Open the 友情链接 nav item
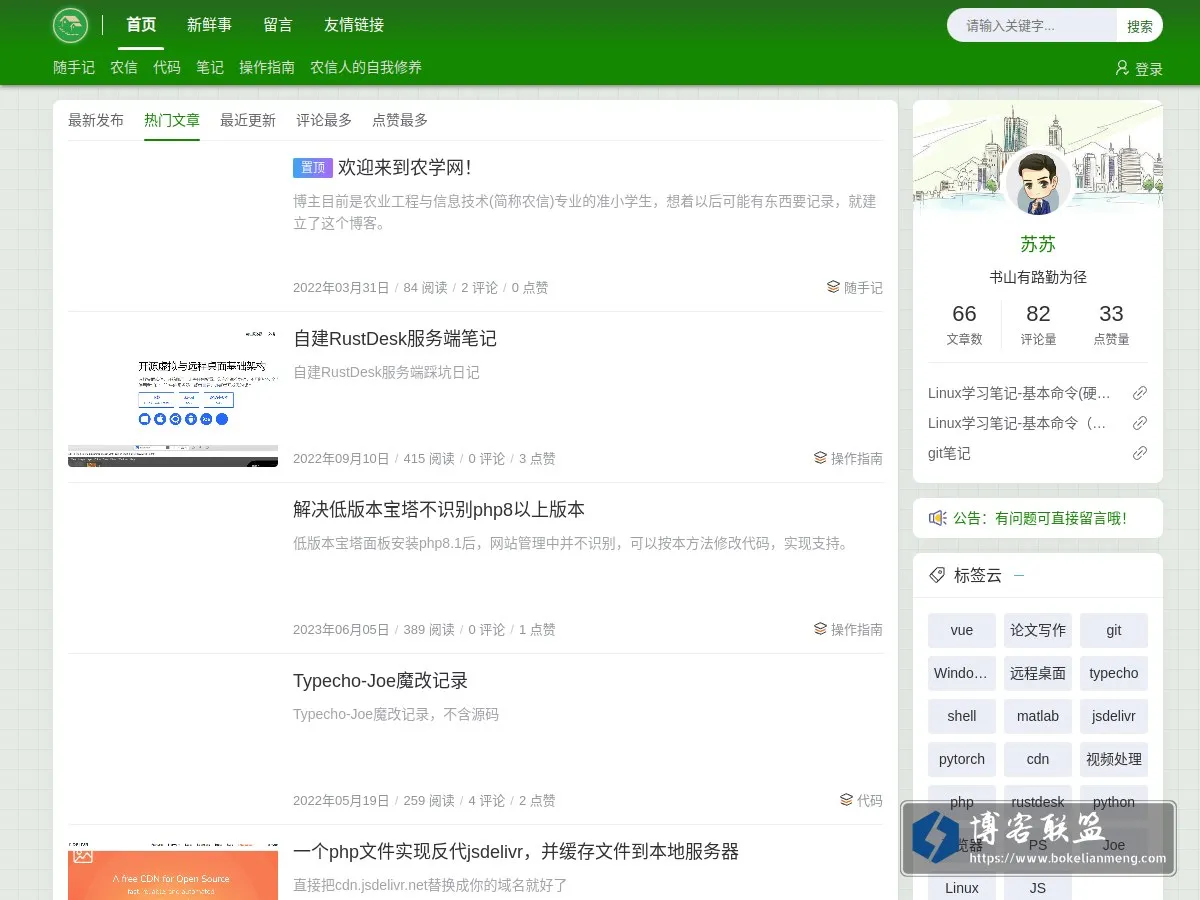The image size is (1200, 900). tap(354, 25)
